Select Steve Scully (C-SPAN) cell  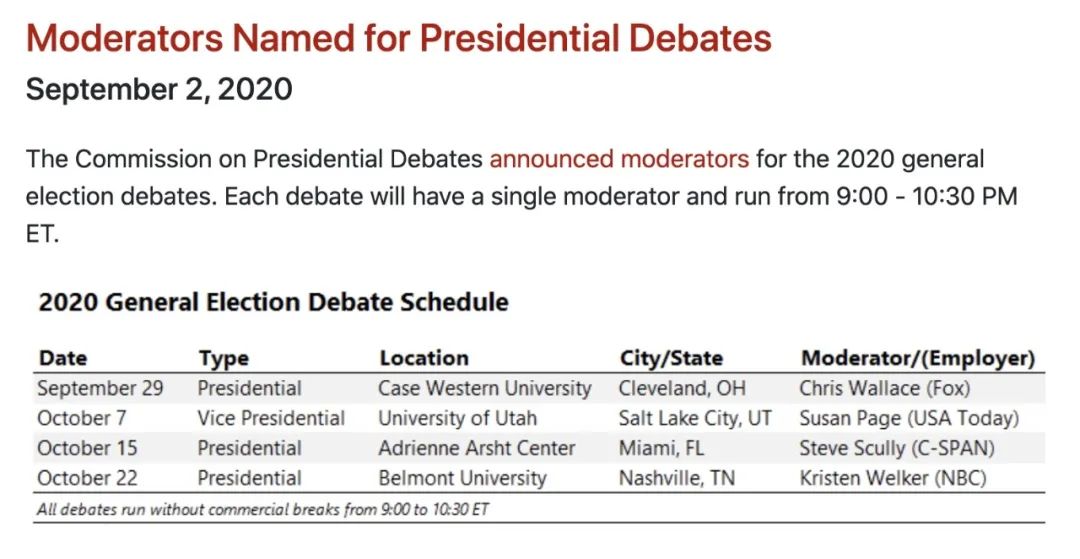click(x=897, y=448)
